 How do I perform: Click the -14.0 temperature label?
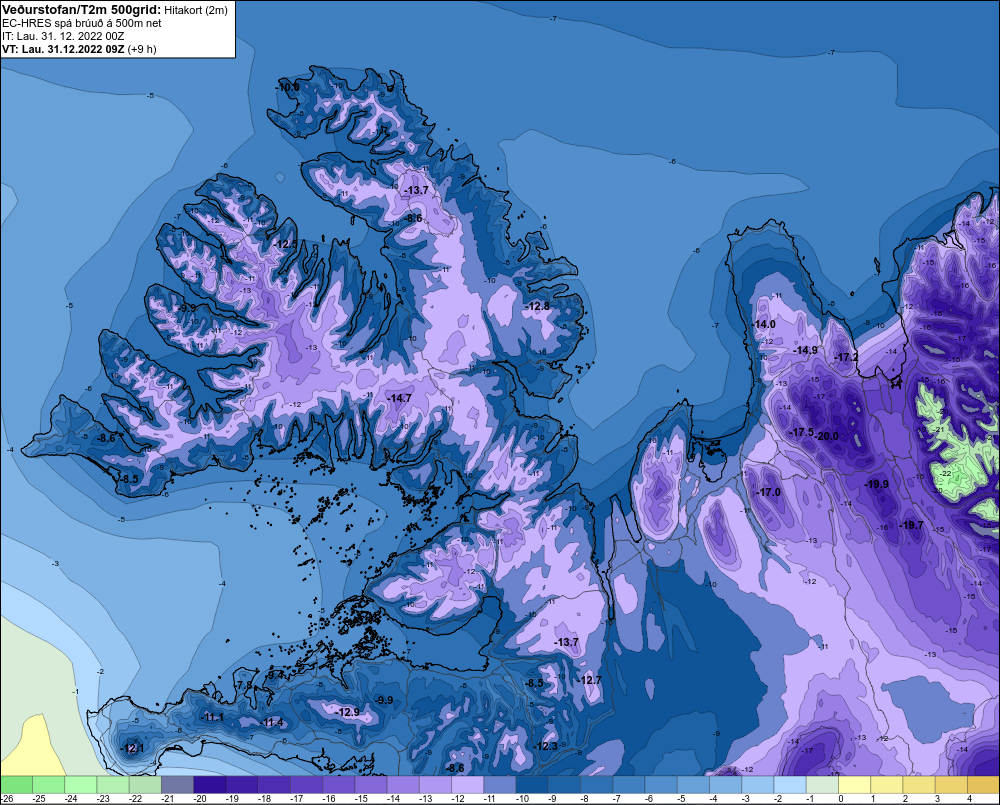point(763,324)
